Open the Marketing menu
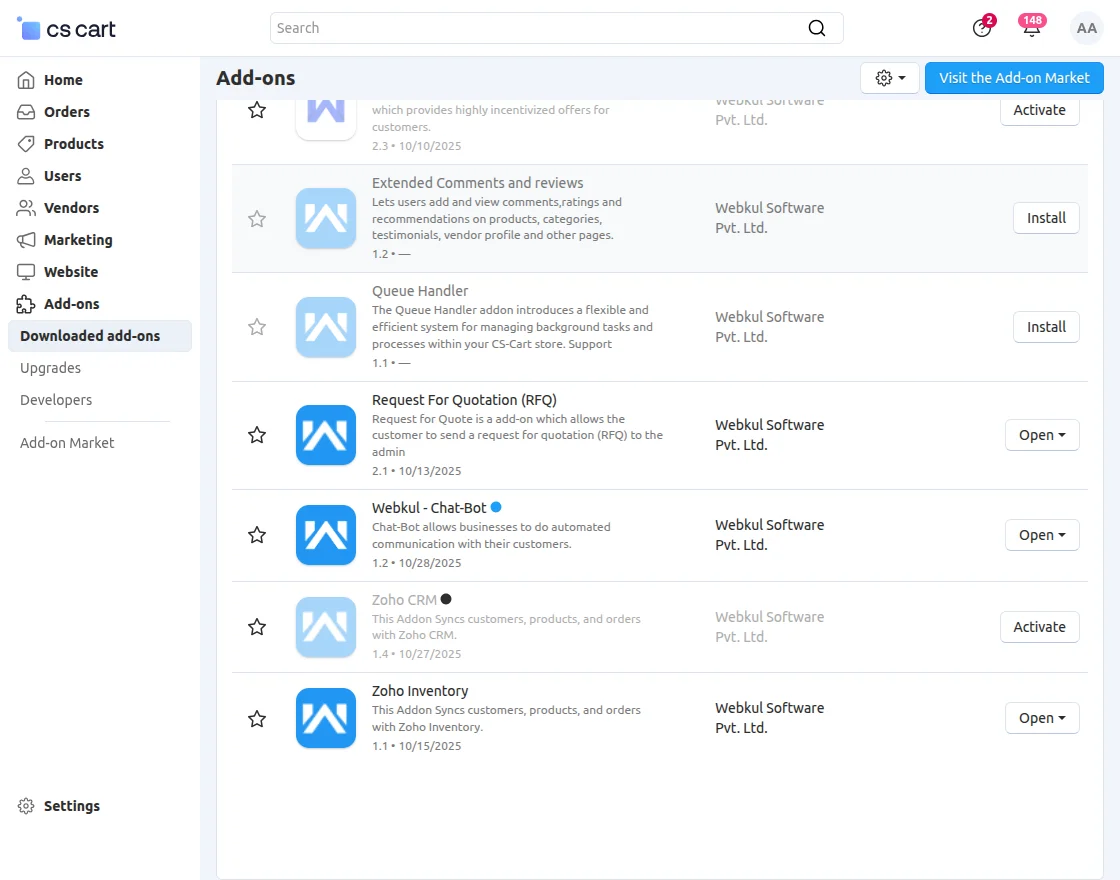This screenshot has width=1120, height=880. click(78, 240)
